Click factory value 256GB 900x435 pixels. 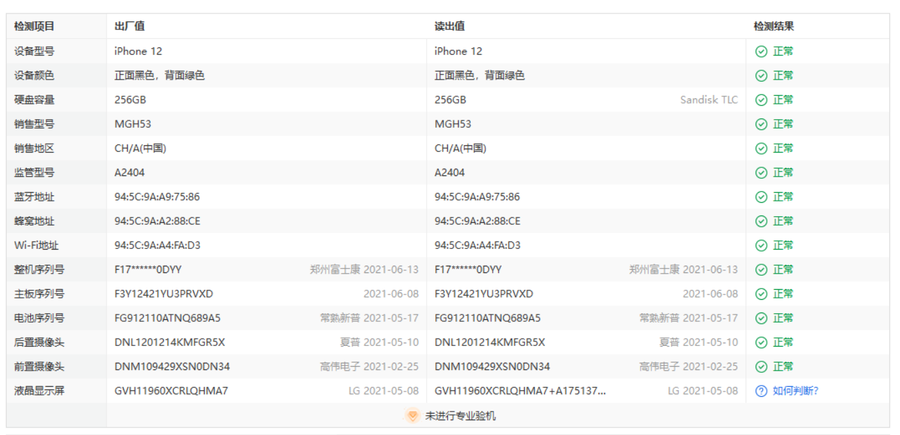(130, 100)
